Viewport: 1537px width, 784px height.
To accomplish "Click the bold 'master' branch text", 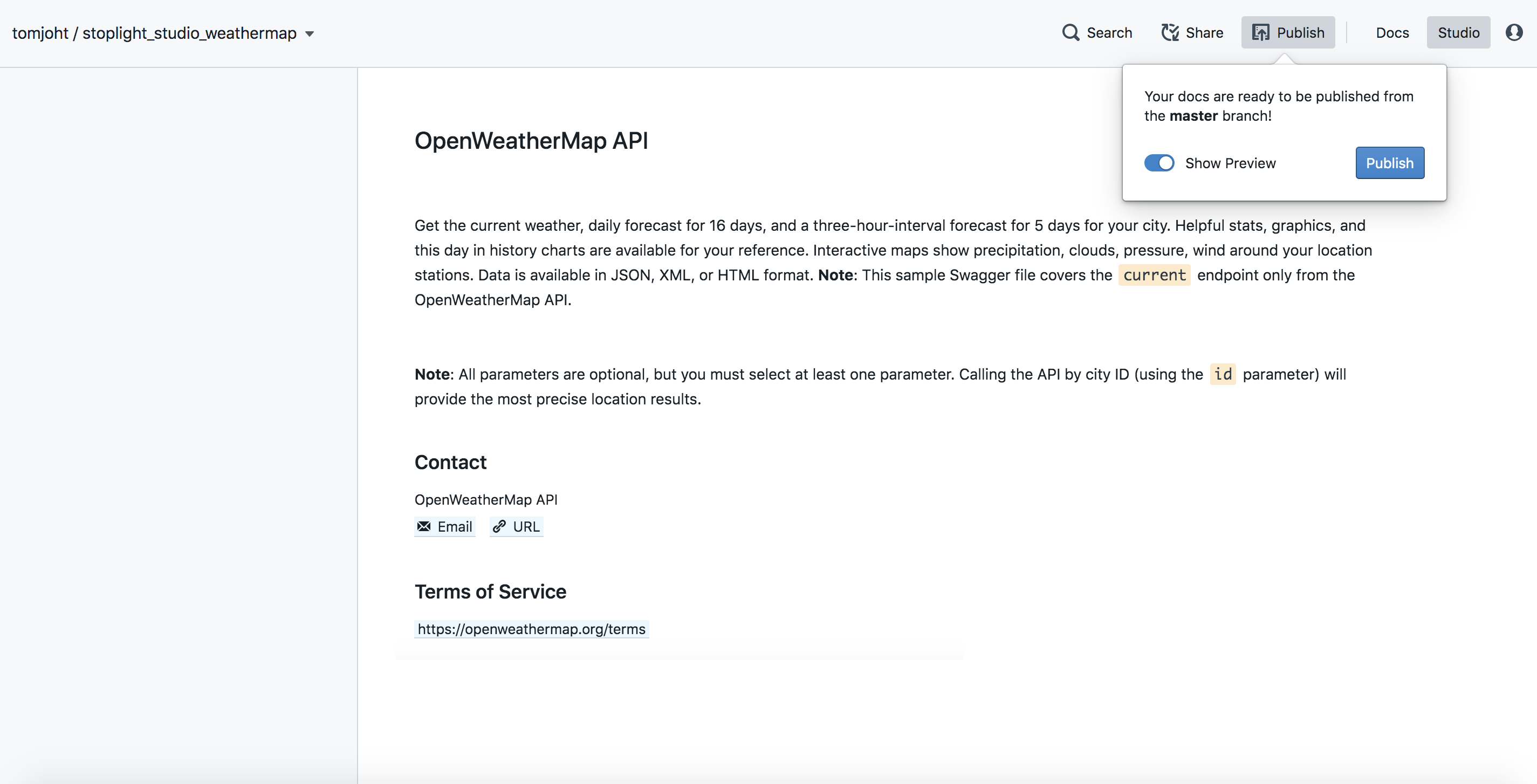I will coord(1193,116).
